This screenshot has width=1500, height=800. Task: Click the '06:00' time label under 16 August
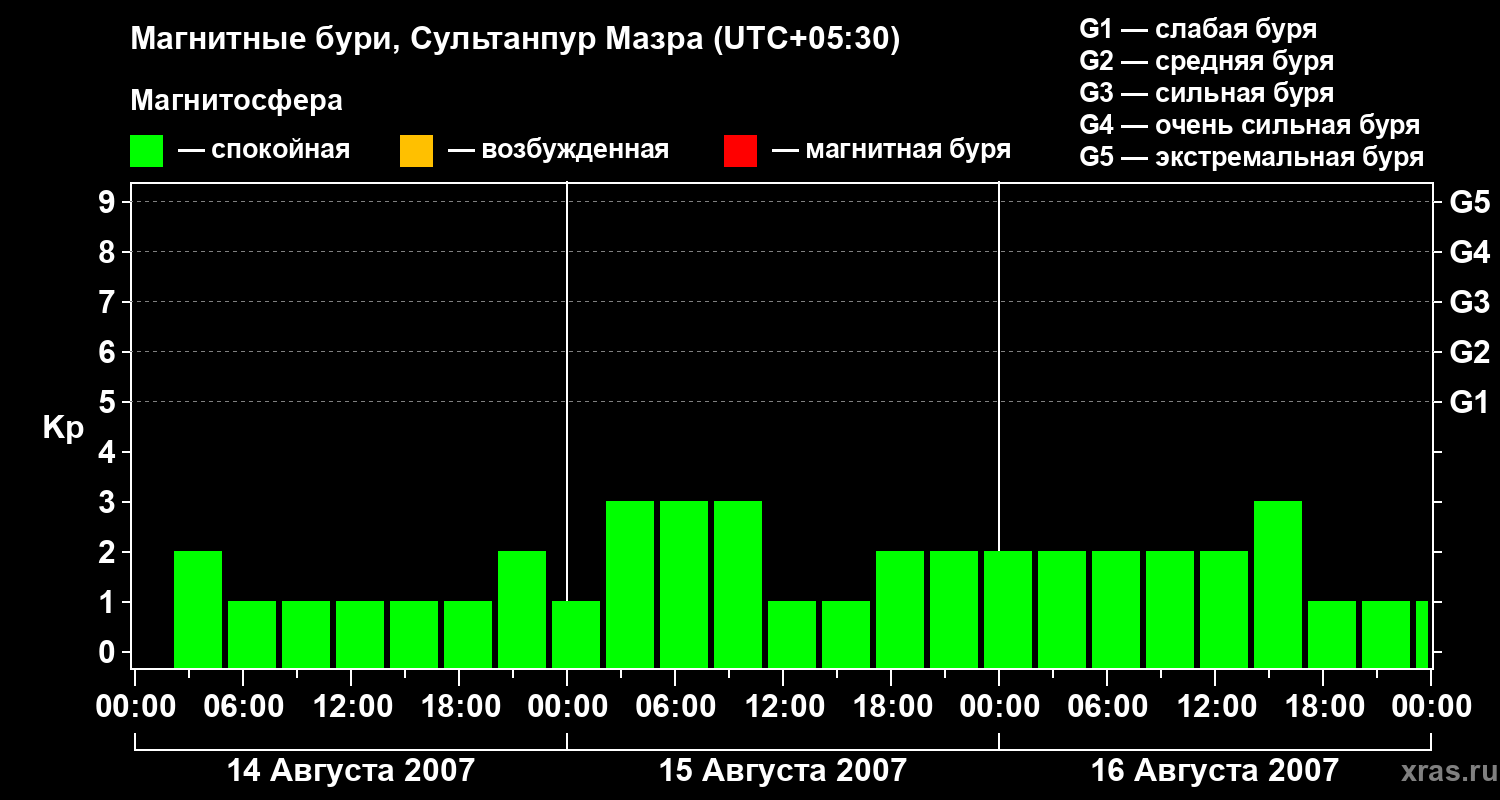[1107, 707]
